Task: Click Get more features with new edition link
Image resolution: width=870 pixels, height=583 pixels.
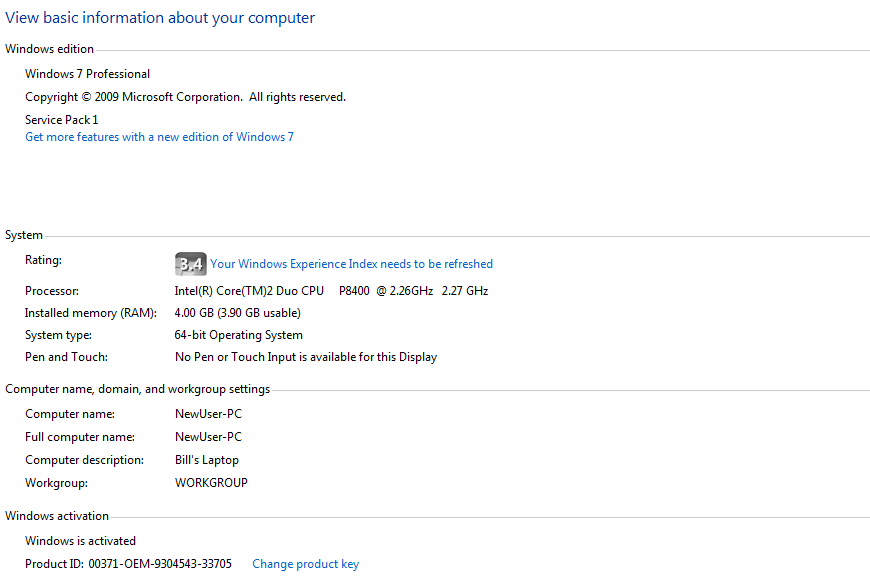Action: 159,137
